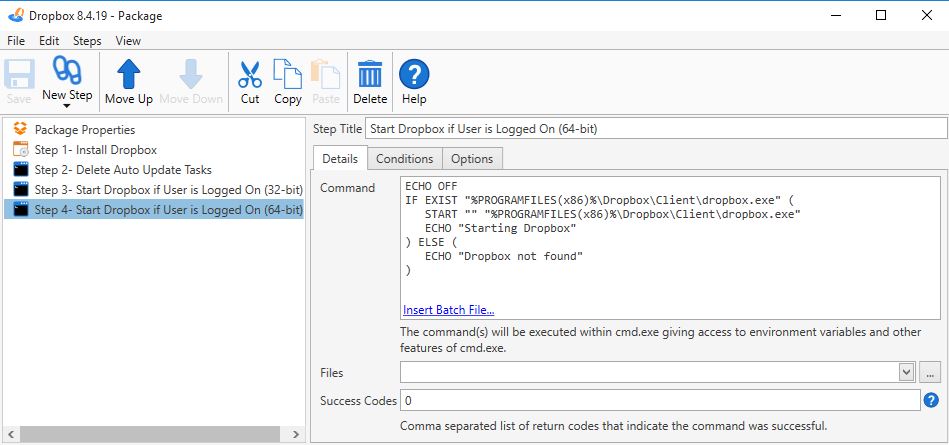Click the Move Down arrow icon
The image size is (949, 445).
tap(191, 74)
